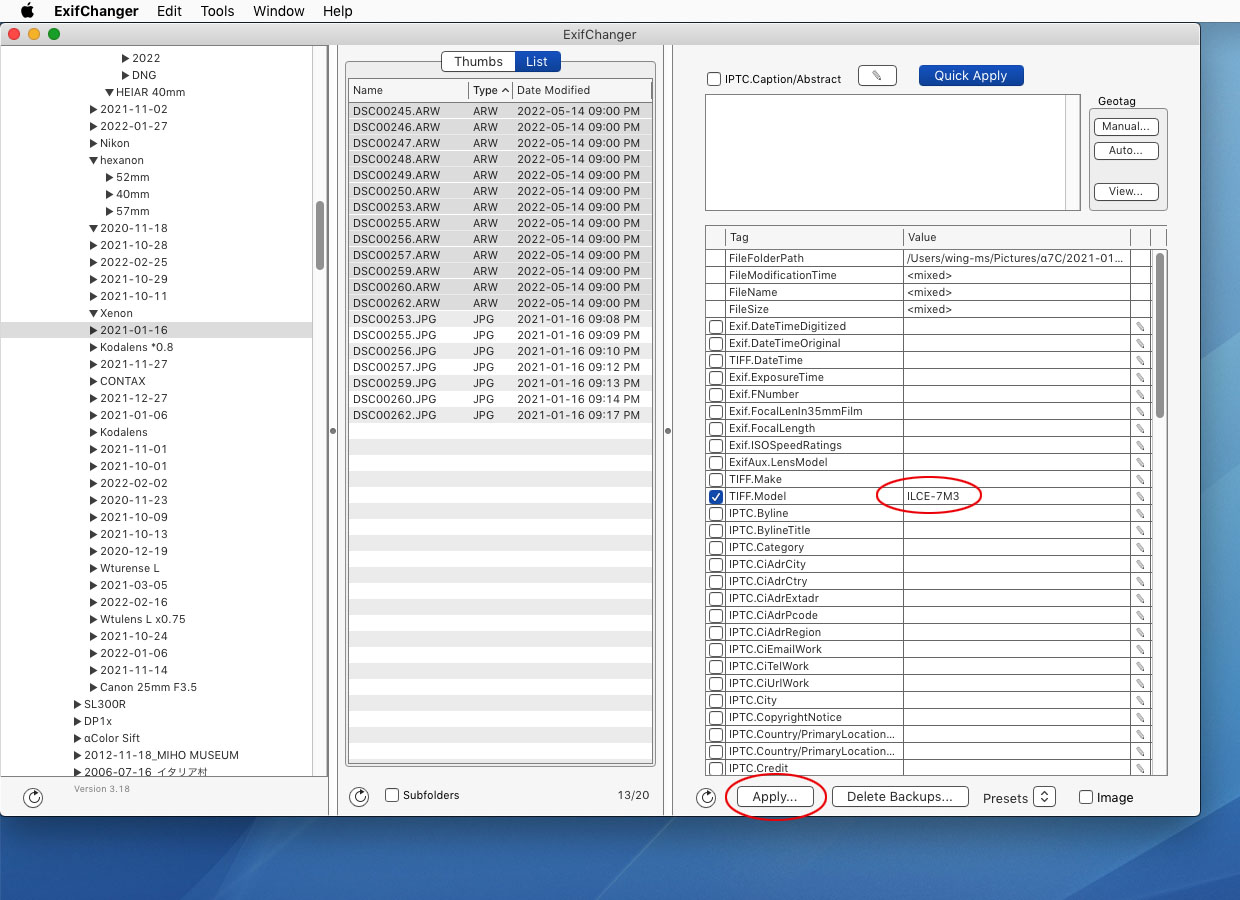Click the Quick Apply button
The image size is (1240, 900).
[x=971, y=76]
